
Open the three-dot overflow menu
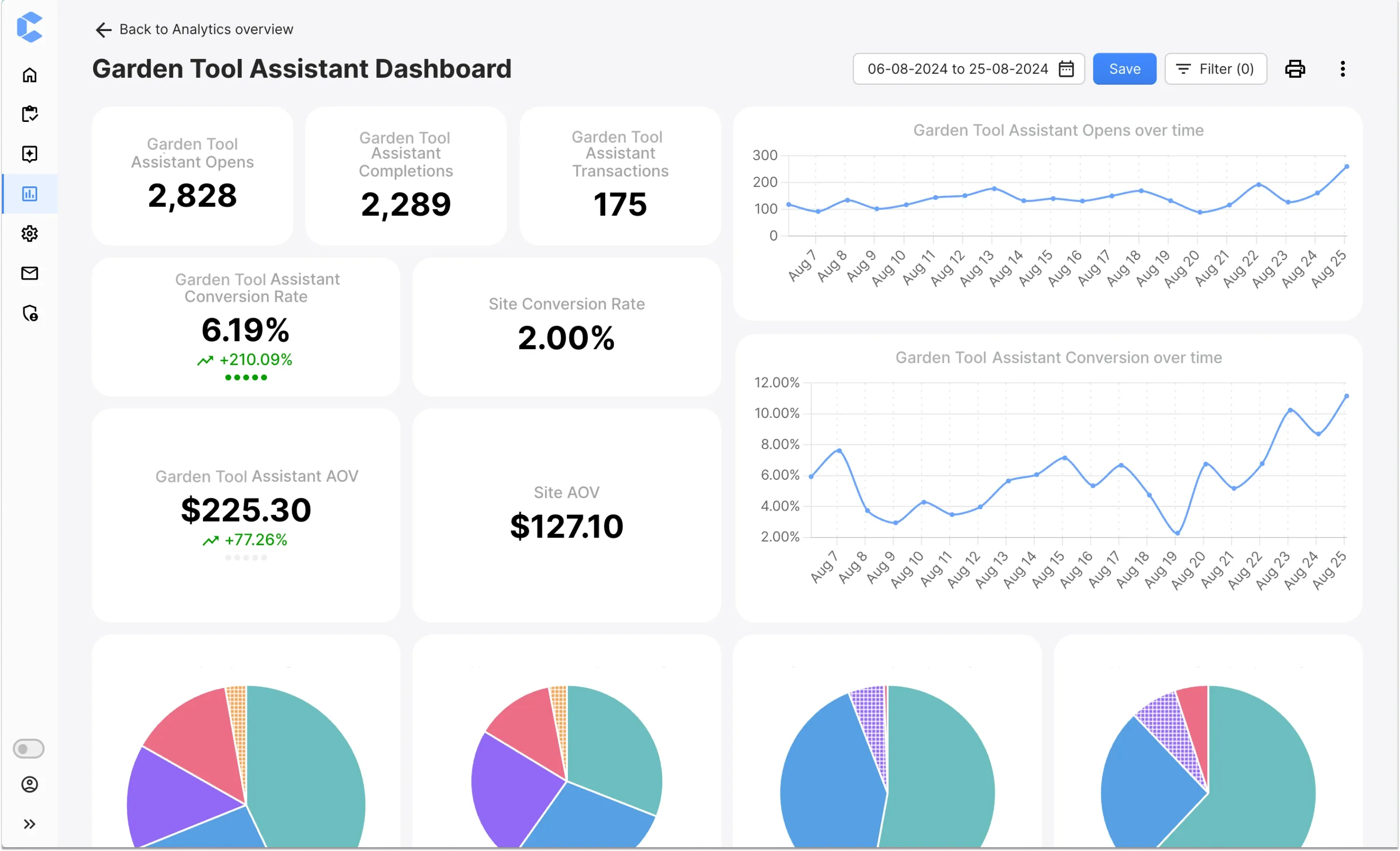[x=1342, y=69]
